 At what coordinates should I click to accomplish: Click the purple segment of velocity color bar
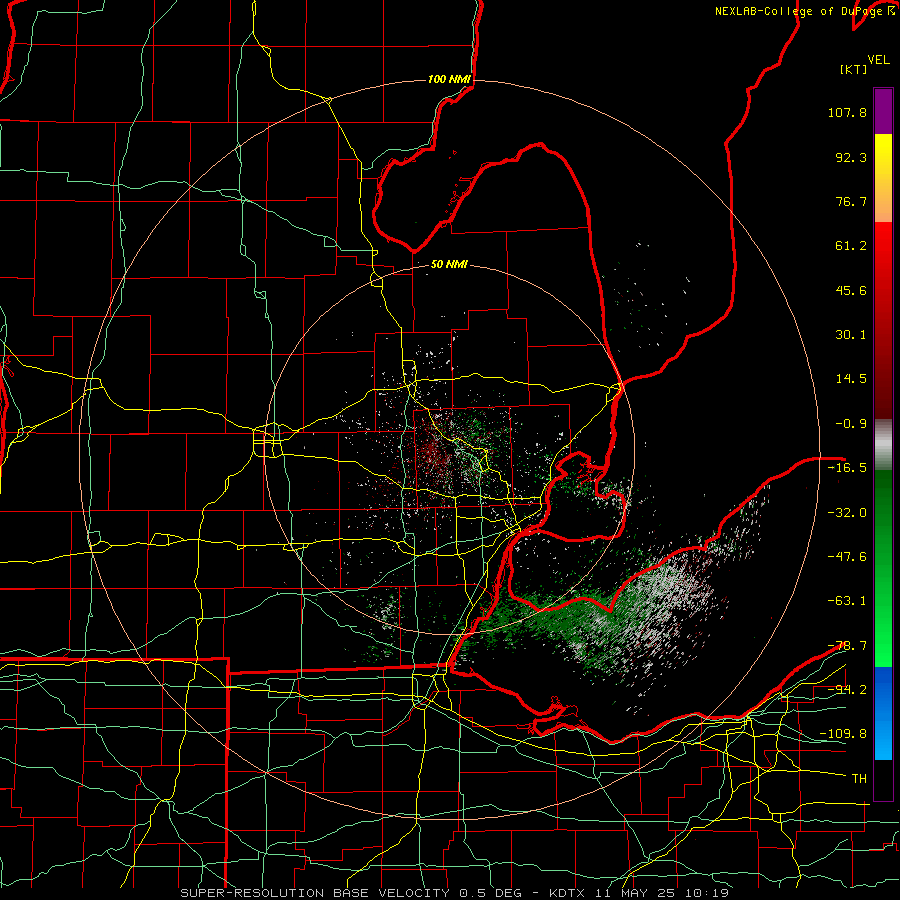tap(883, 111)
